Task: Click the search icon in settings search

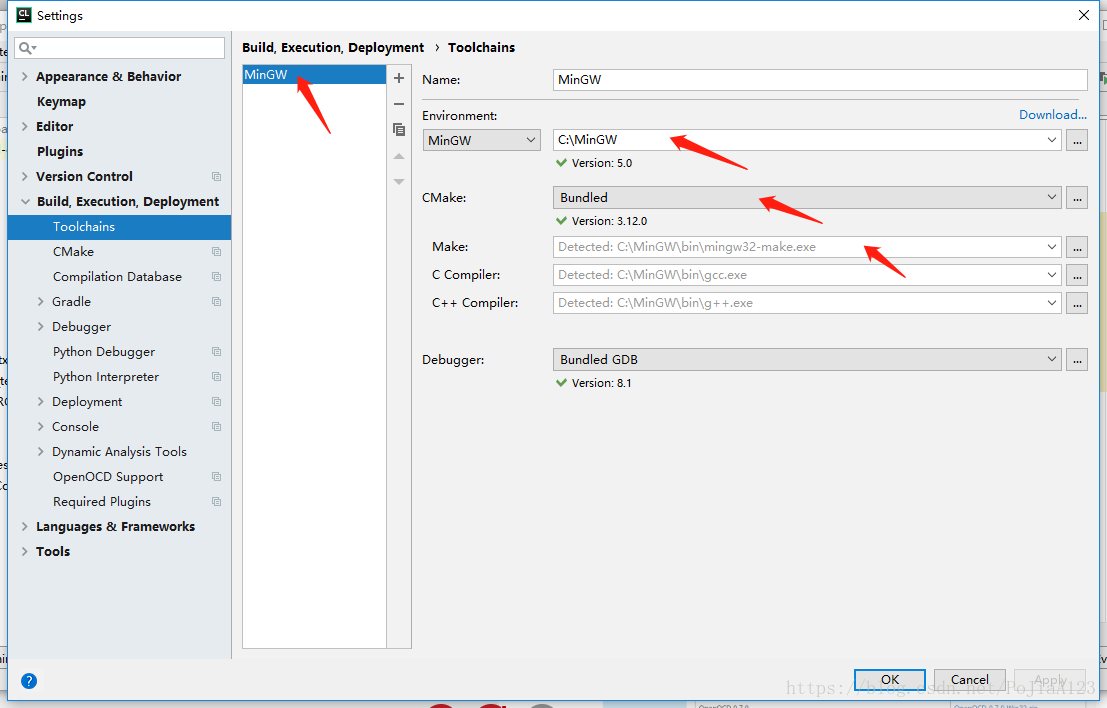Action: click(27, 48)
